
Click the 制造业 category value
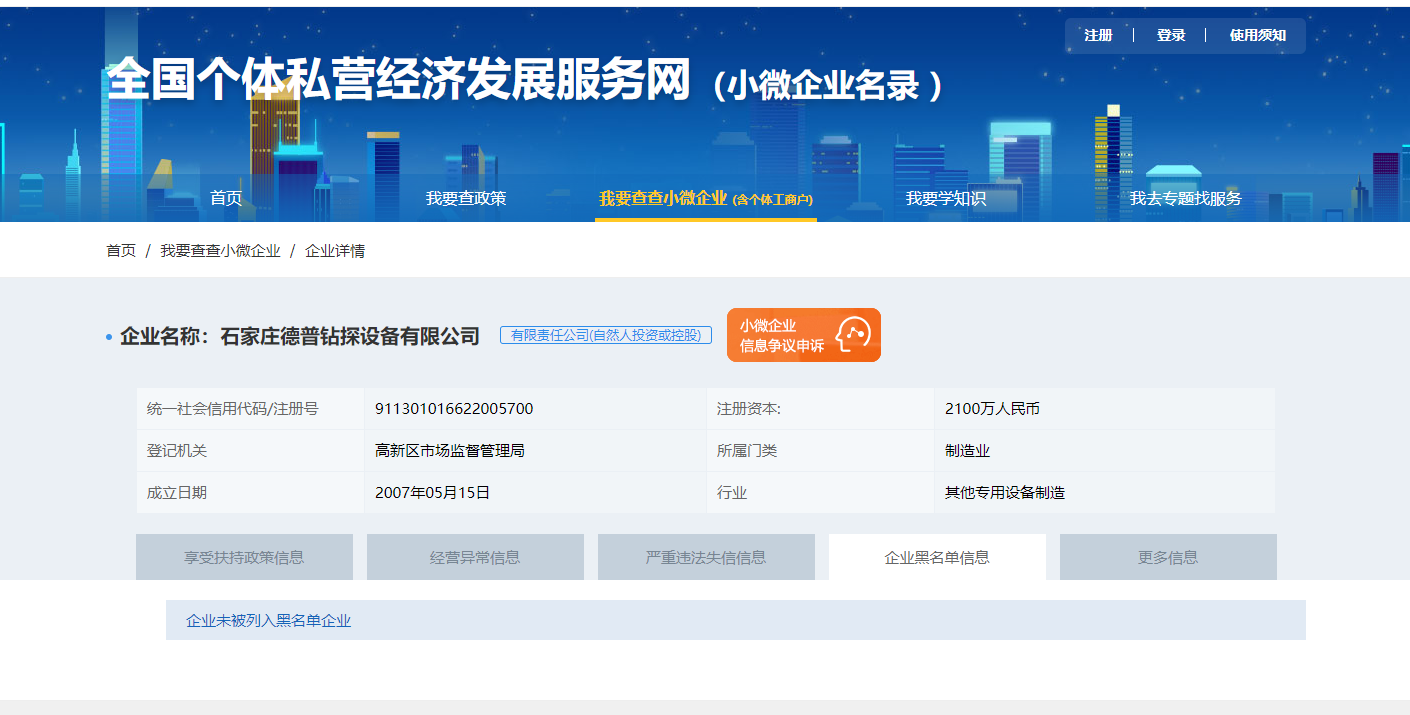tap(967, 451)
